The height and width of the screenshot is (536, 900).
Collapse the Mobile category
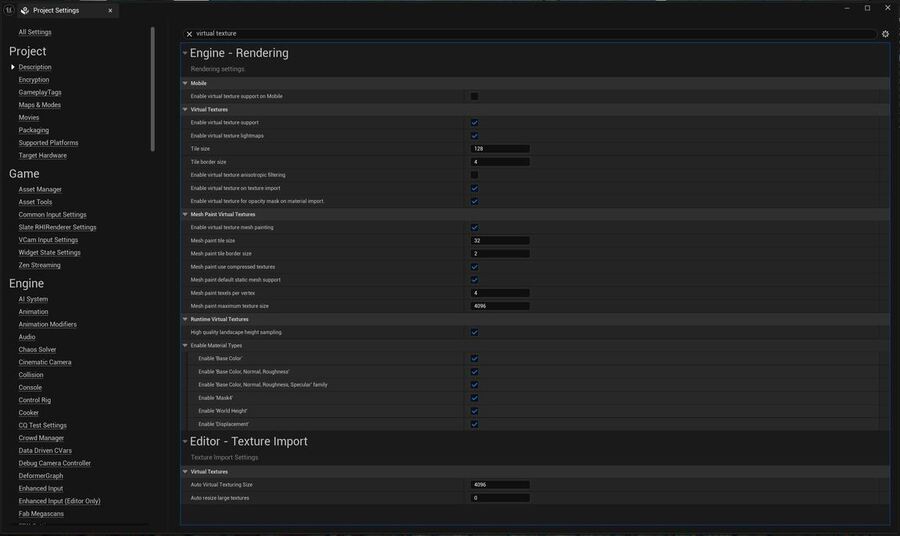(185, 83)
